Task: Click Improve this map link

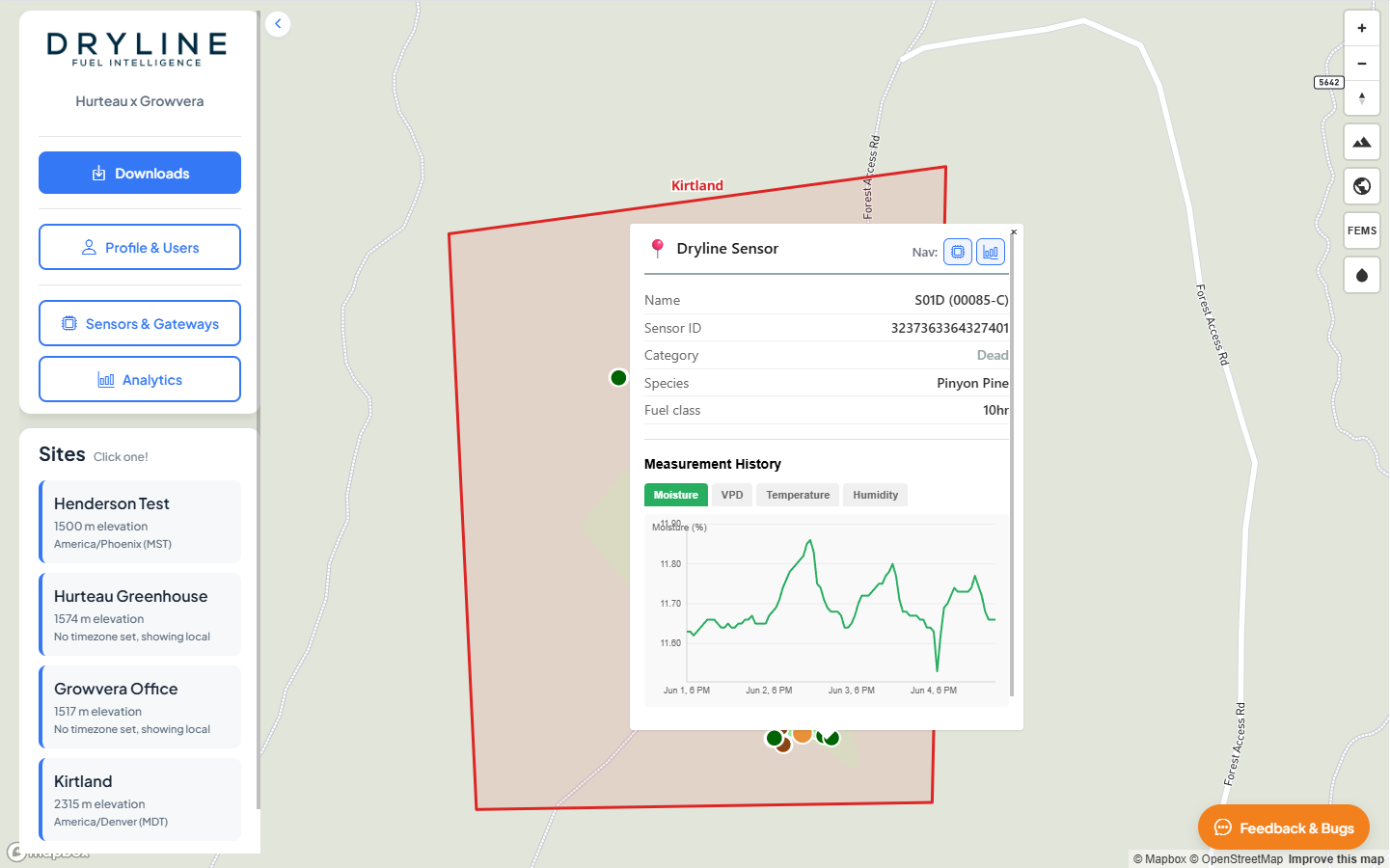Action: 1336,859
